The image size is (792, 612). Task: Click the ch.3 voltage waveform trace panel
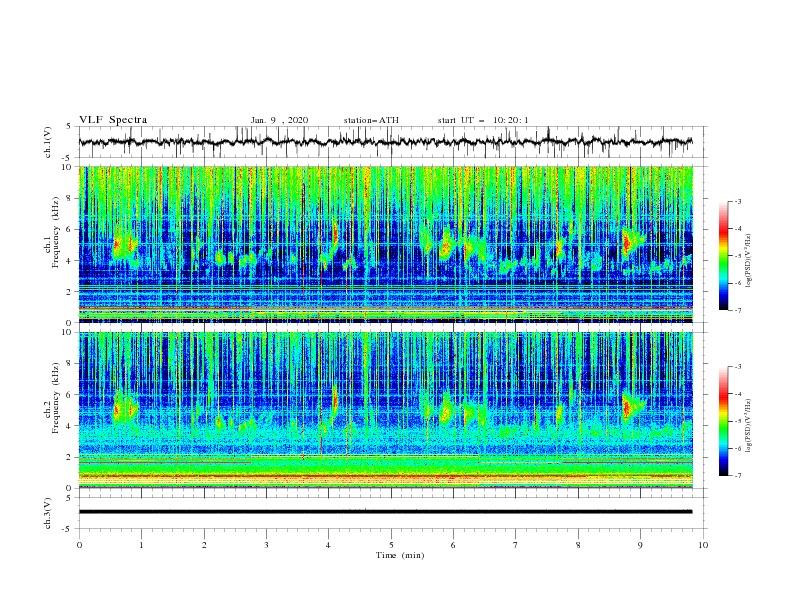pos(392,513)
